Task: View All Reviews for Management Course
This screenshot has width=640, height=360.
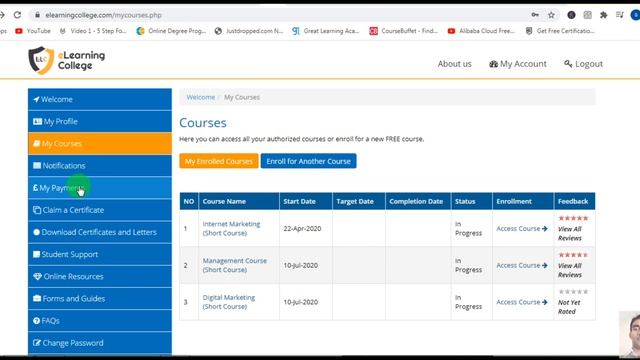Action: [x=570, y=270]
